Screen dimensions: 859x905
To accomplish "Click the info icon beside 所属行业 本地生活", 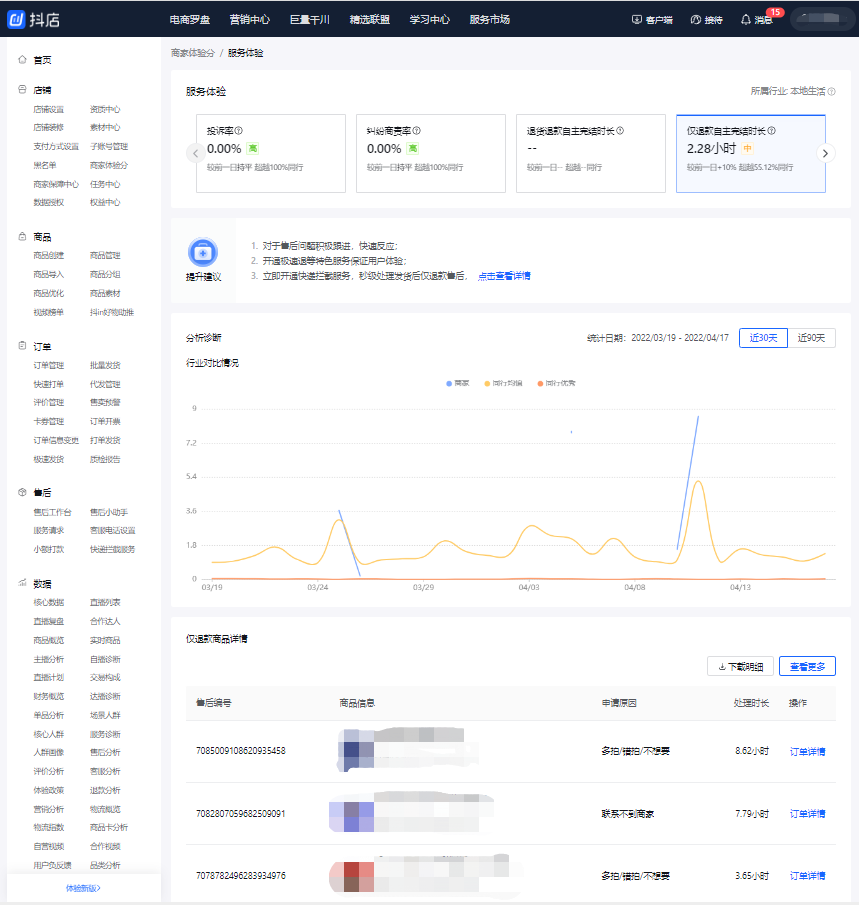I will point(832,91).
